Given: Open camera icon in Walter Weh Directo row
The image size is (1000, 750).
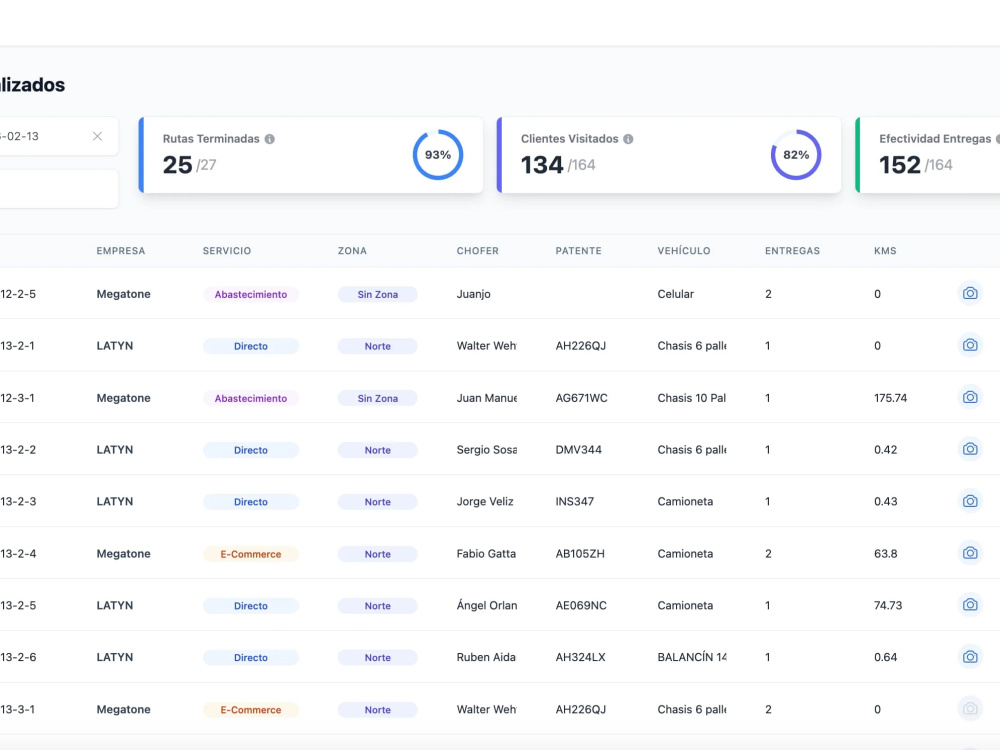Looking at the screenshot, I should [x=970, y=345].
